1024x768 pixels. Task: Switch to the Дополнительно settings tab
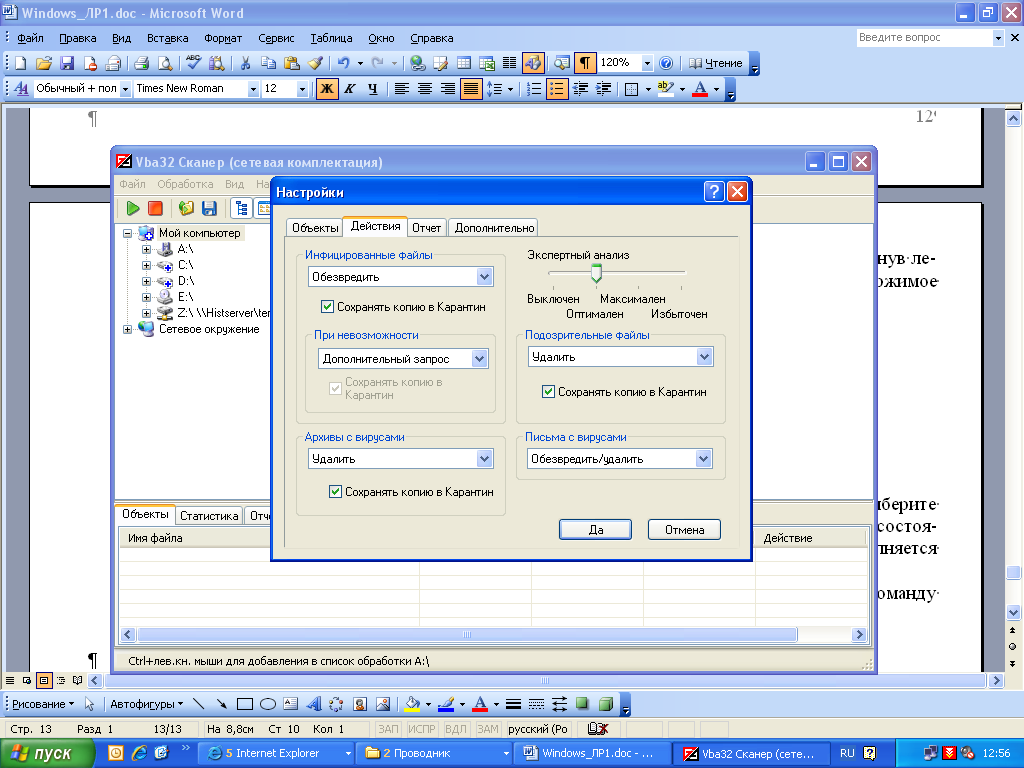click(494, 227)
